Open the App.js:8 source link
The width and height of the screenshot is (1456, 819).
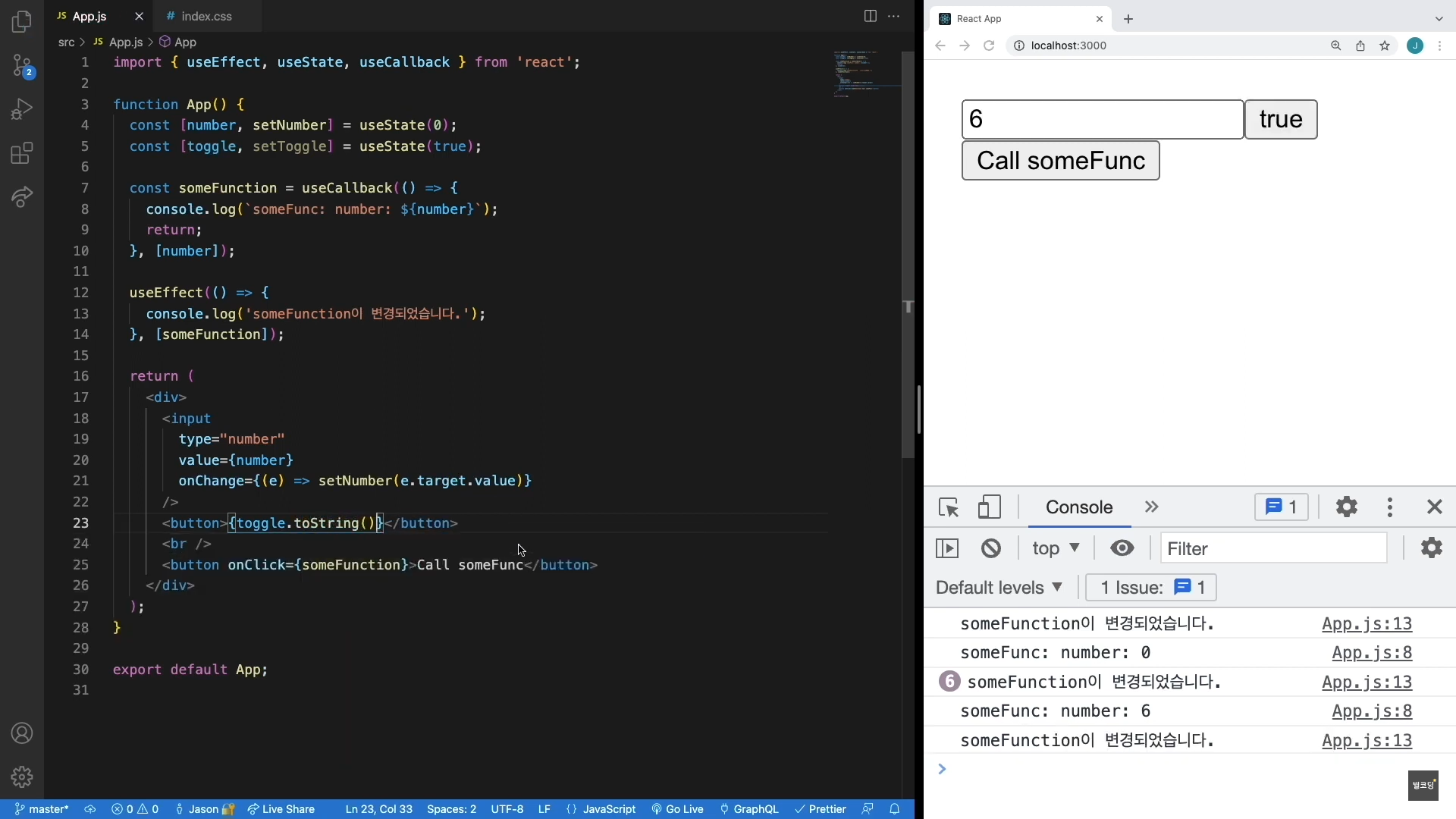[x=1371, y=653]
